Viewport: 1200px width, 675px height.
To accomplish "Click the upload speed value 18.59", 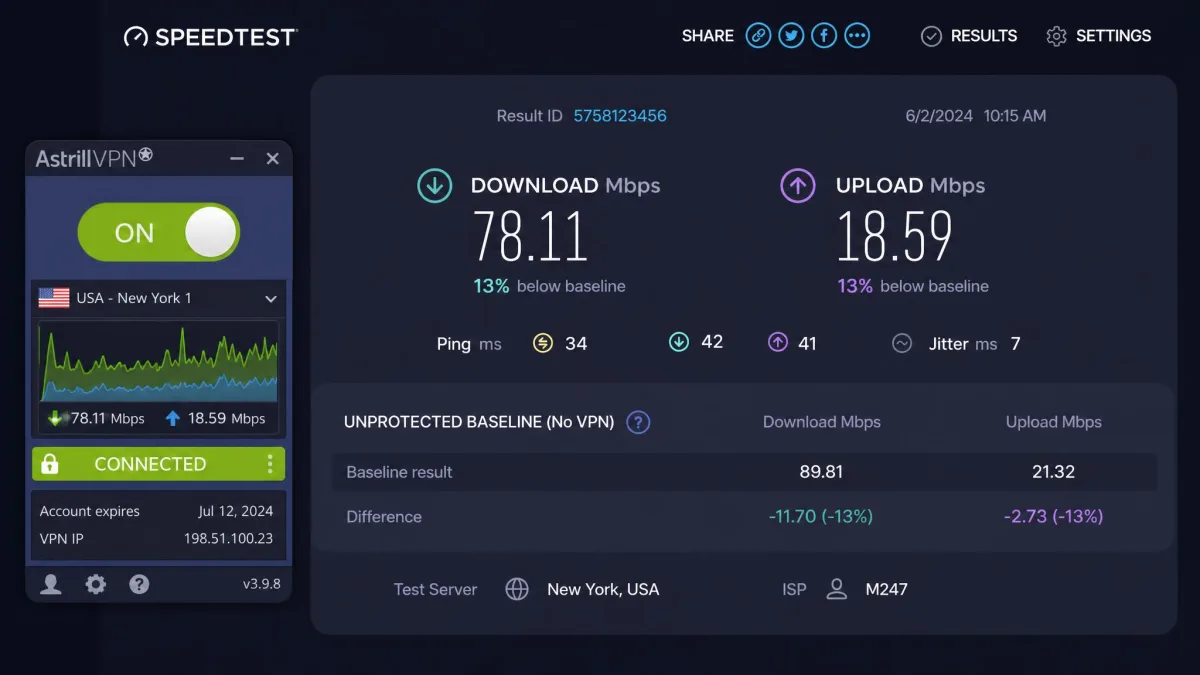I will 894,236.
